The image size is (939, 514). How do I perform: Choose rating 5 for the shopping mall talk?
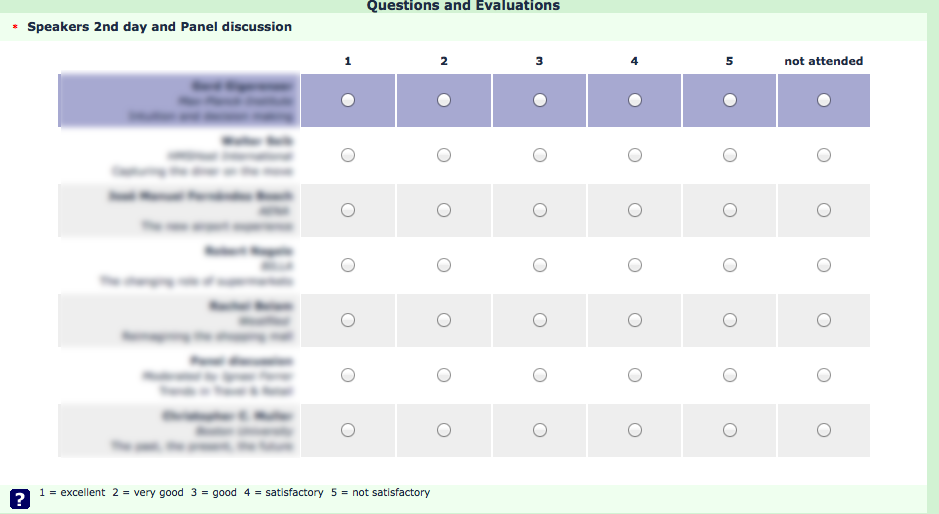[x=730, y=320]
